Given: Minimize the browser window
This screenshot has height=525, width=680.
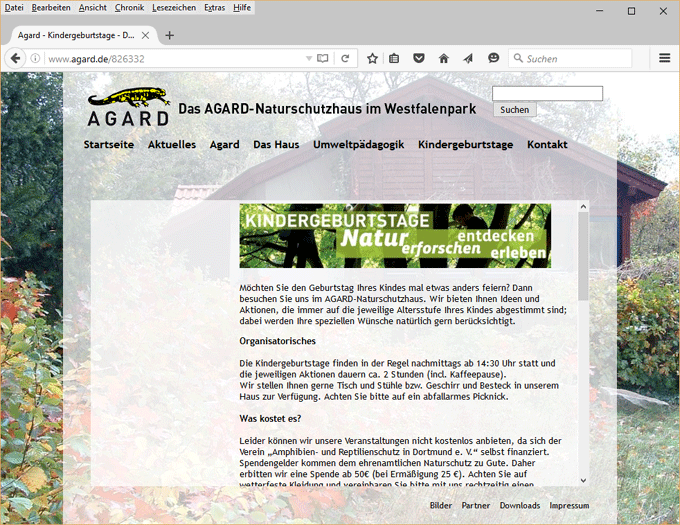Looking at the screenshot, I should pos(600,11).
